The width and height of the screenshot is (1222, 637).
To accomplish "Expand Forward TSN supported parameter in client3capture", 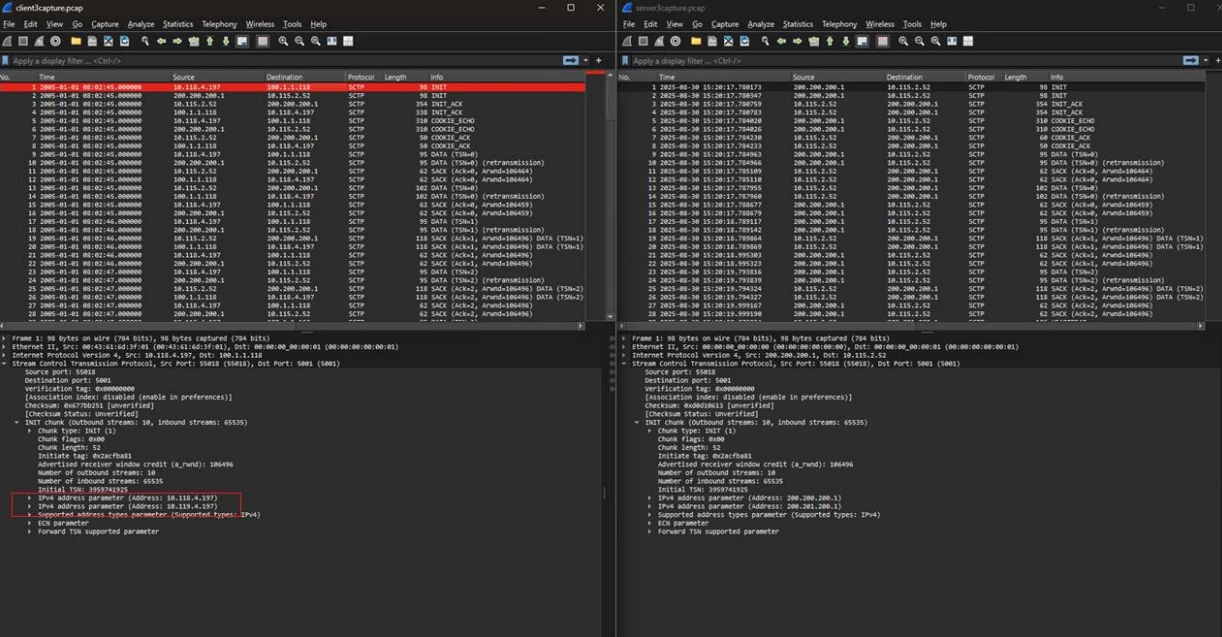I will click(30, 531).
